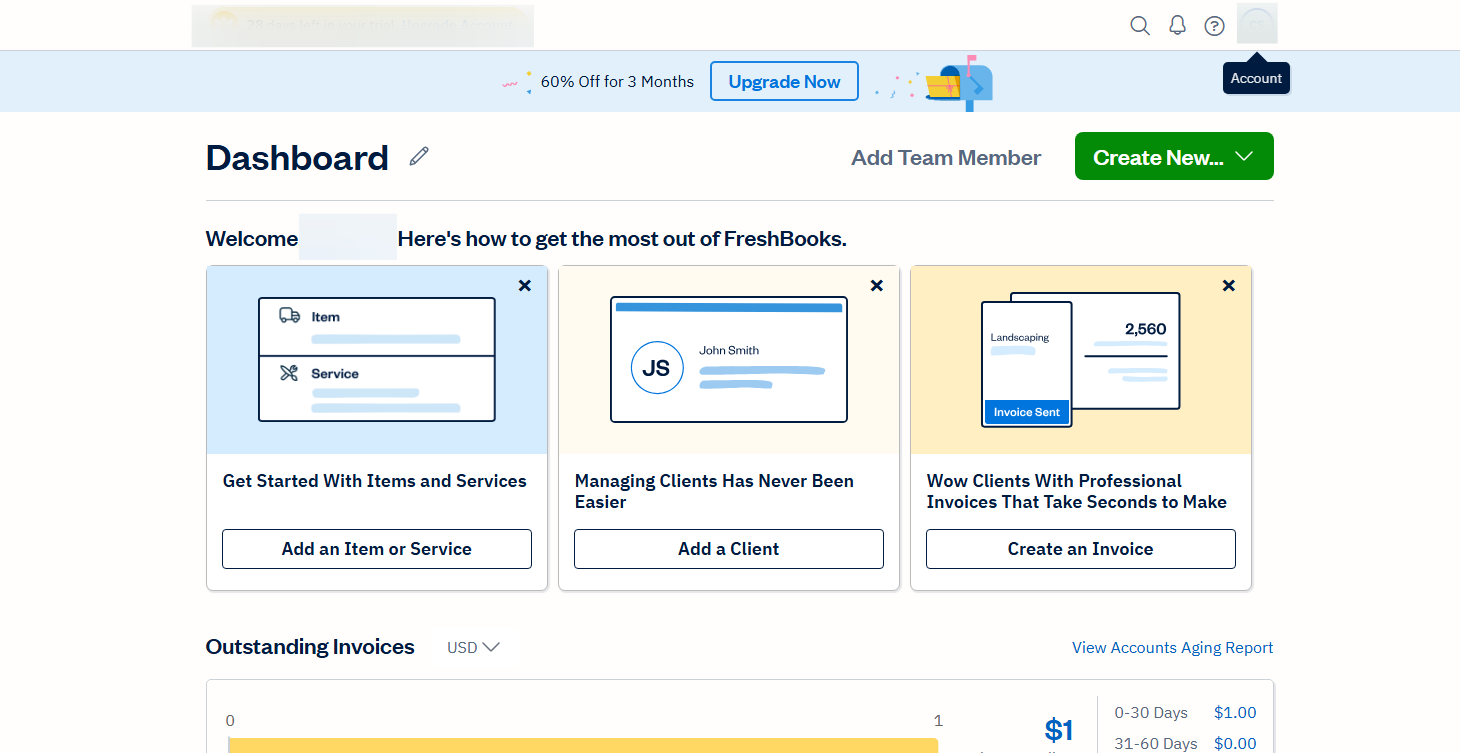Image resolution: width=1460 pixels, height=753 pixels.
Task: Click the "0-30 Days" label
Action: pos(1151,713)
